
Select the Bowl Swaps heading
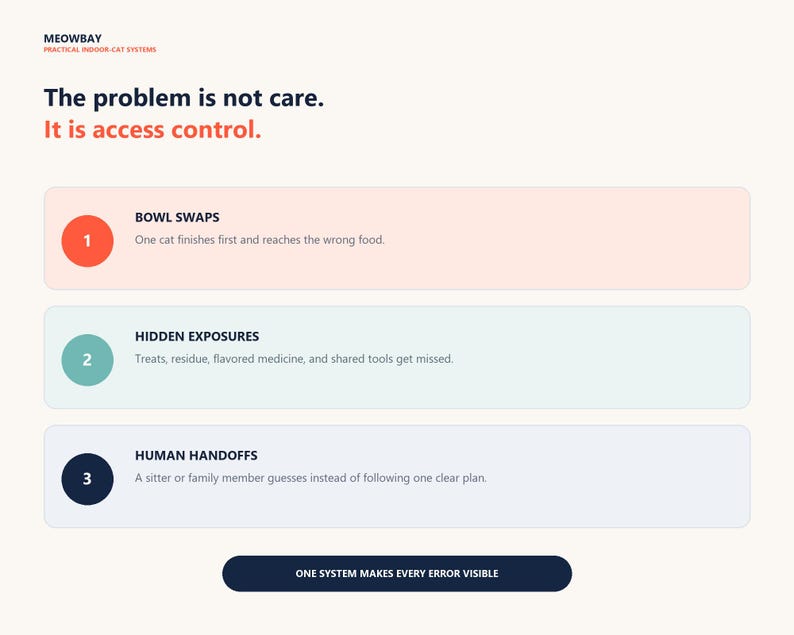point(177,218)
